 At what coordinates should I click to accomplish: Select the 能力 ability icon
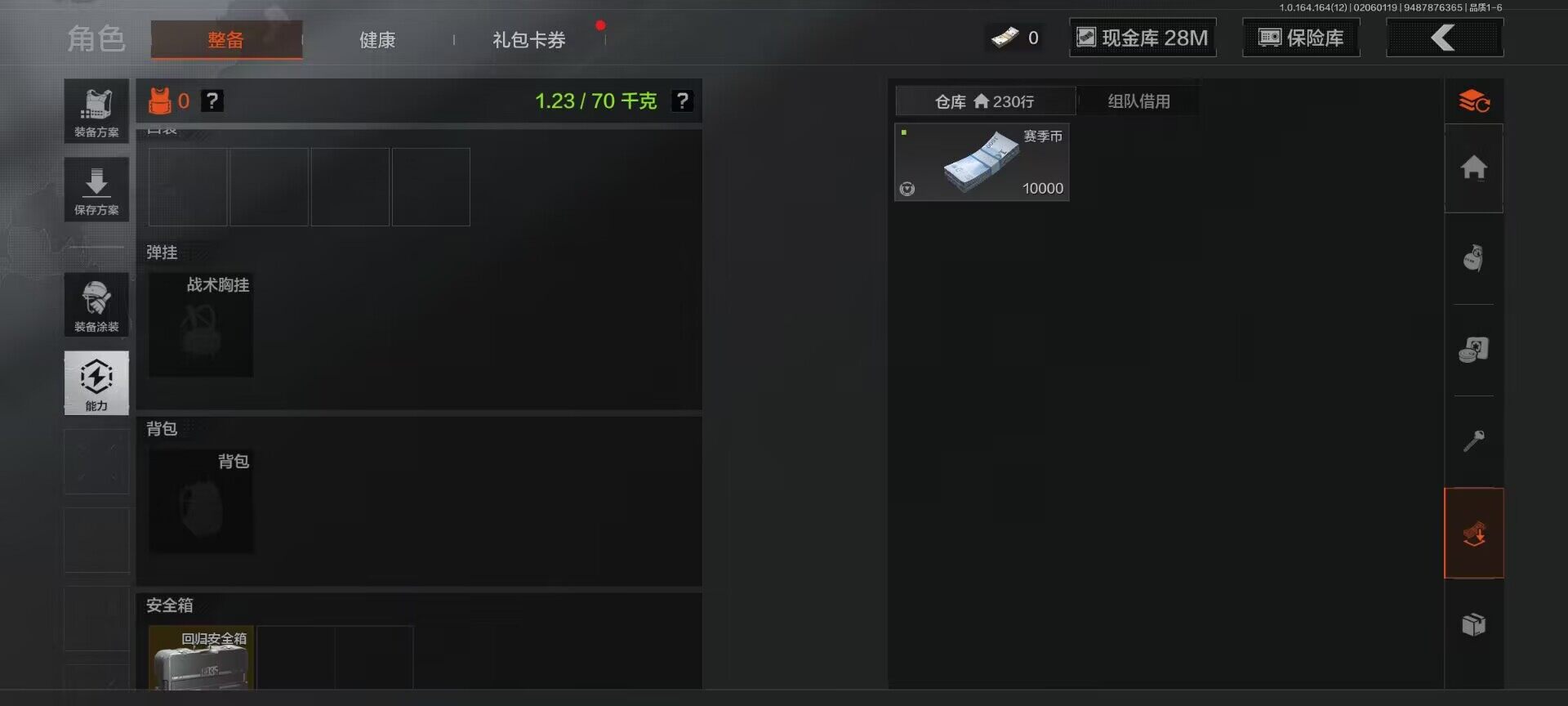pos(96,383)
